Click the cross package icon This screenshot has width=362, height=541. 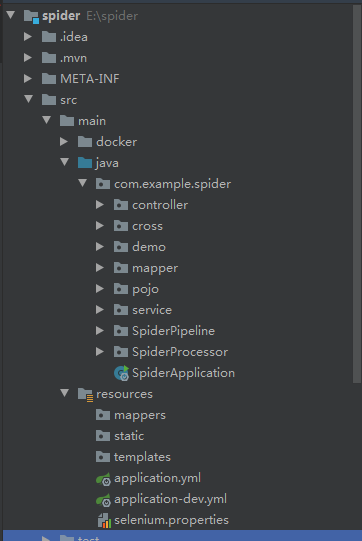click(x=121, y=226)
